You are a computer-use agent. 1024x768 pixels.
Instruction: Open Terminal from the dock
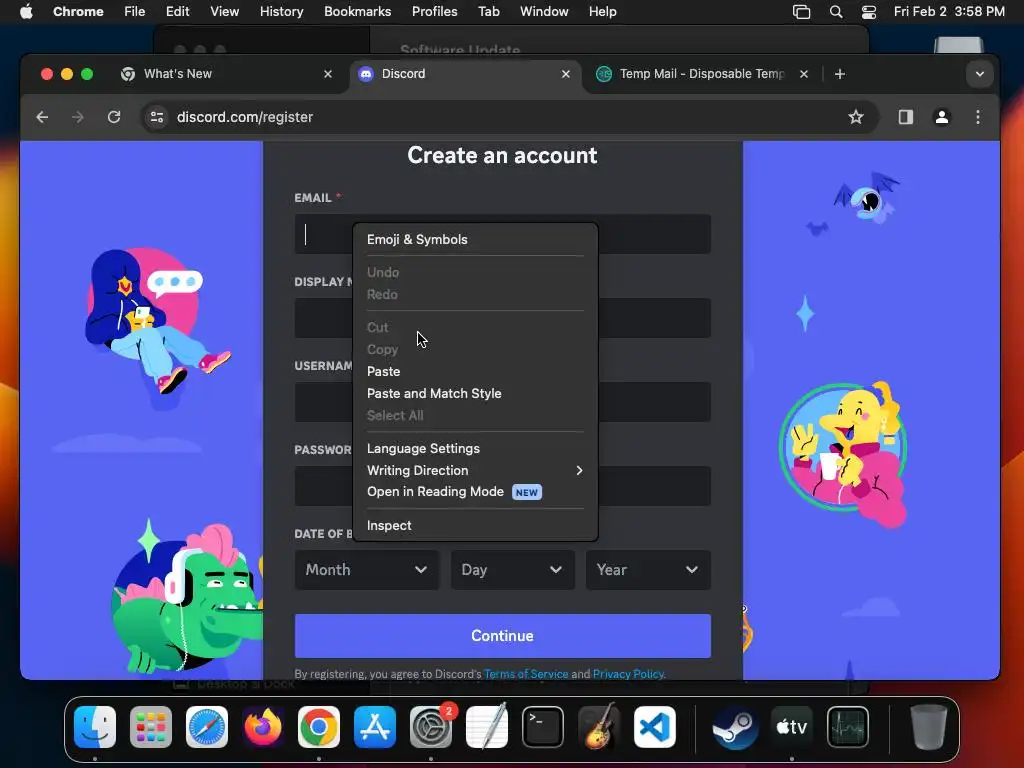click(543, 727)
